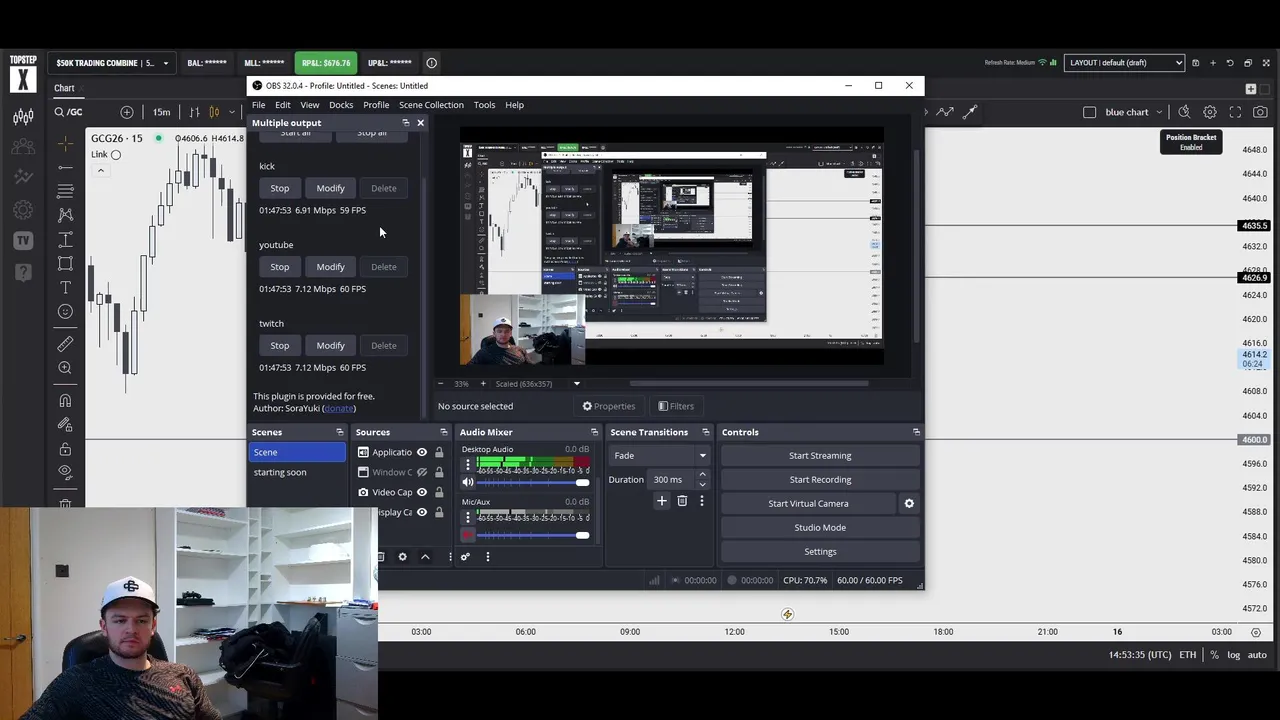Image resolution: width=1280 pixels, height=720 pixels.
Task: Toggle the checkbox beside blue chart
Action: point(1090,112)
